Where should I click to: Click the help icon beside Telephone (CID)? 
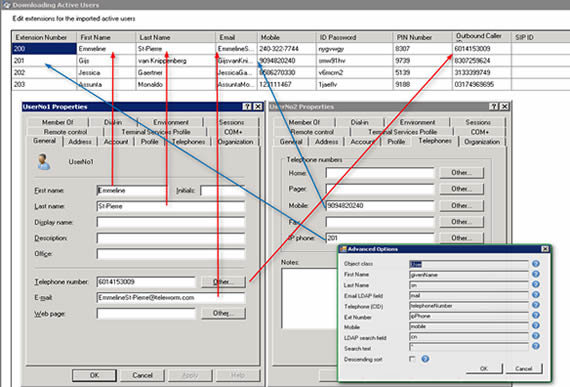536,305
